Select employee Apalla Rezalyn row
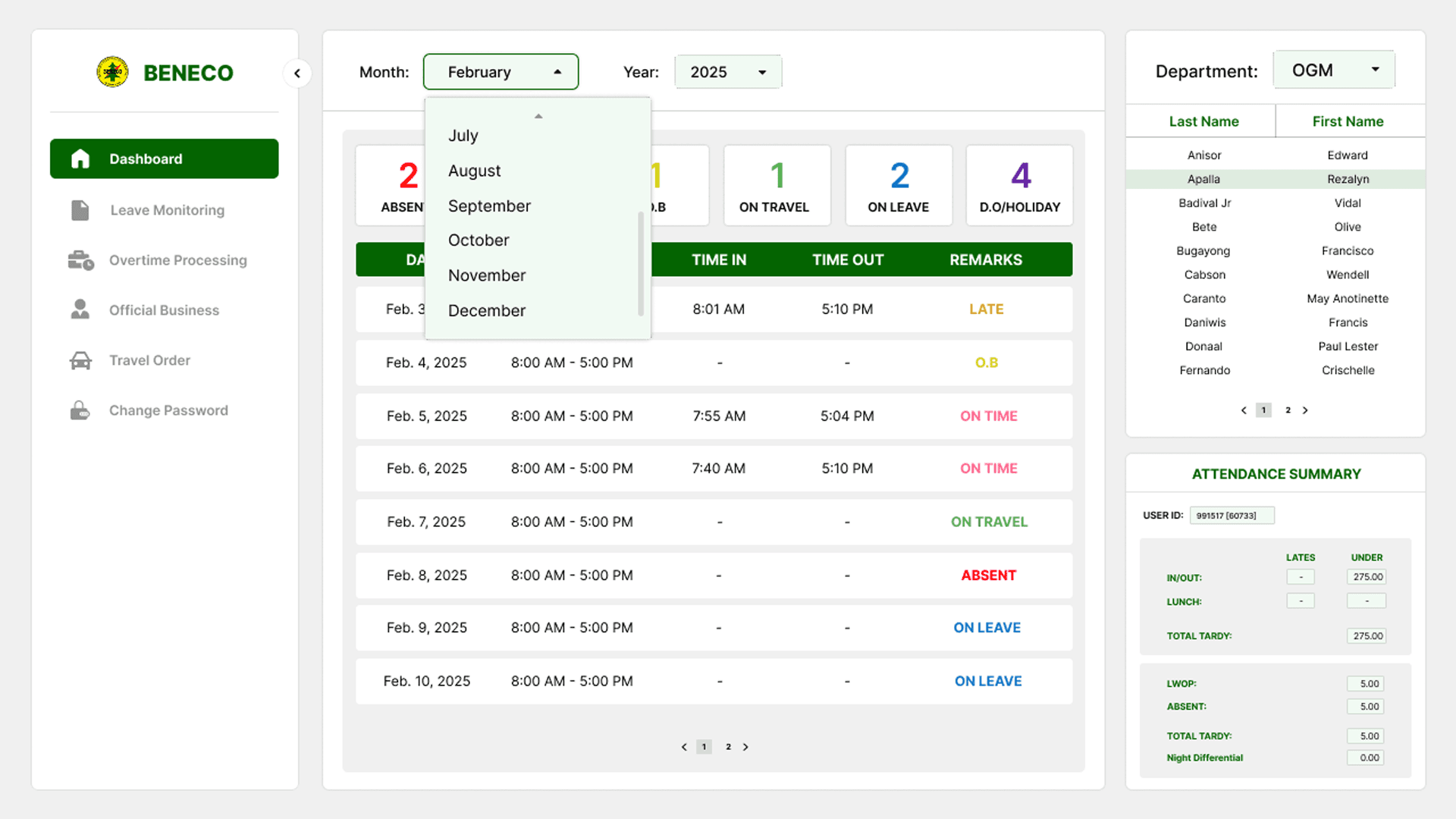Screen dimensions: 1456x819 [1276, 179]
